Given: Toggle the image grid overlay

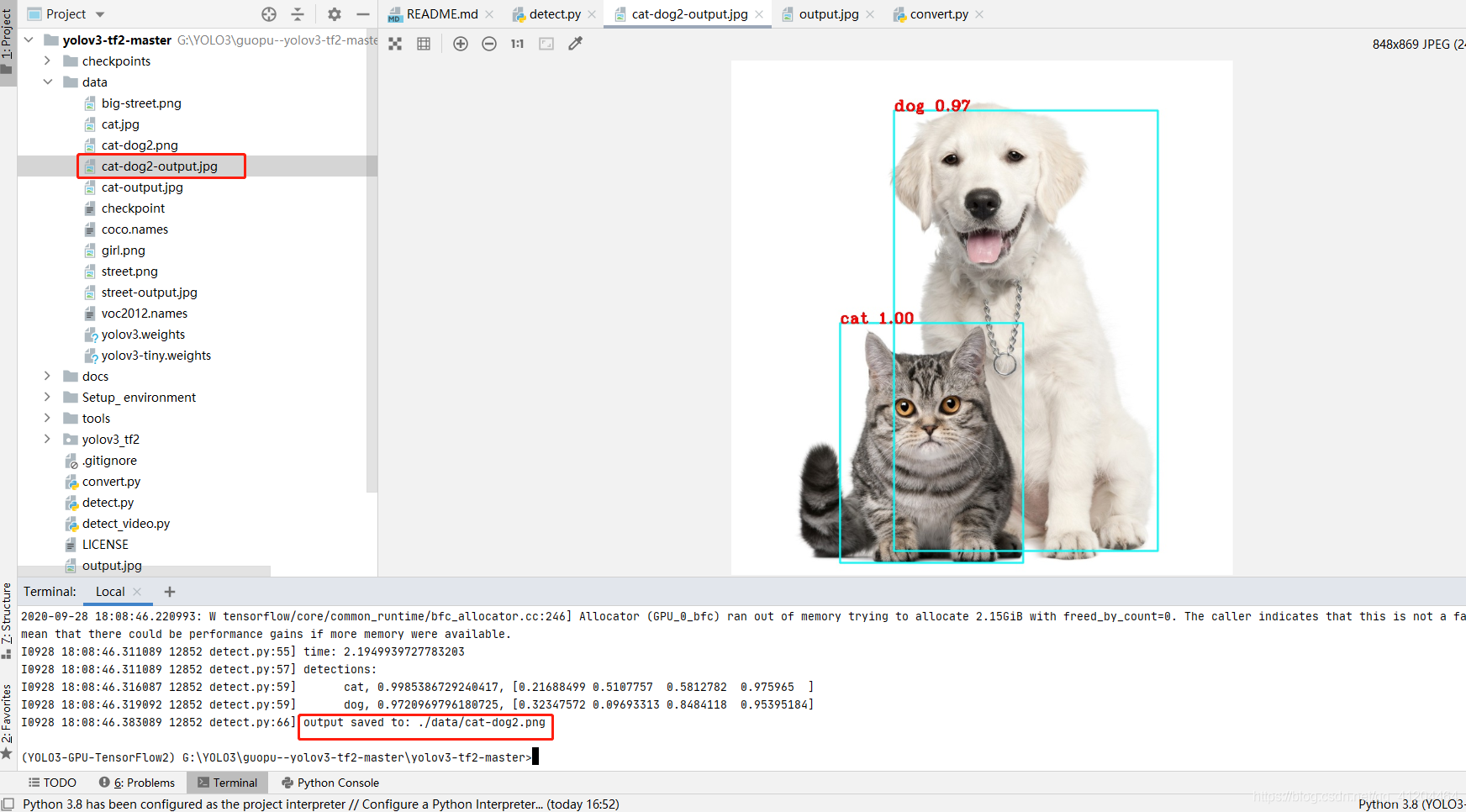Looking at the screenshot, I should 424,43.
